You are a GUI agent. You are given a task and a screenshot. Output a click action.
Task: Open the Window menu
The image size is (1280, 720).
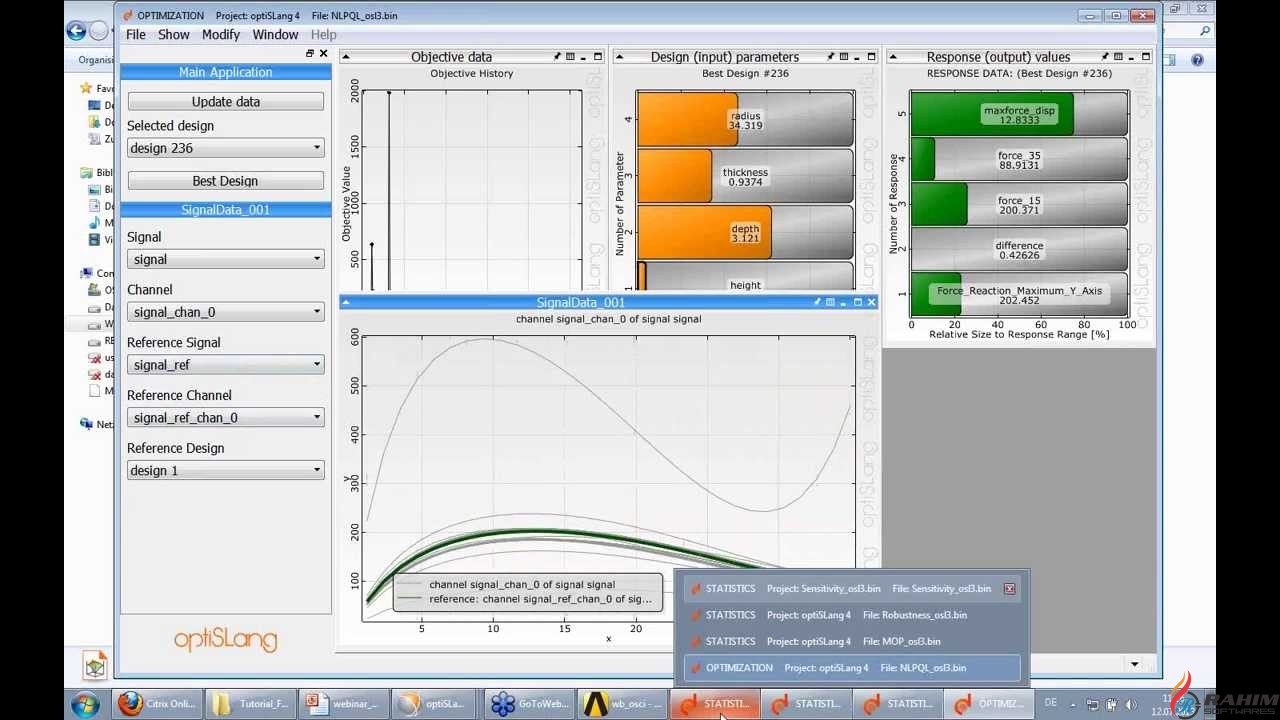pyautogui.click(x=275, y=34)
